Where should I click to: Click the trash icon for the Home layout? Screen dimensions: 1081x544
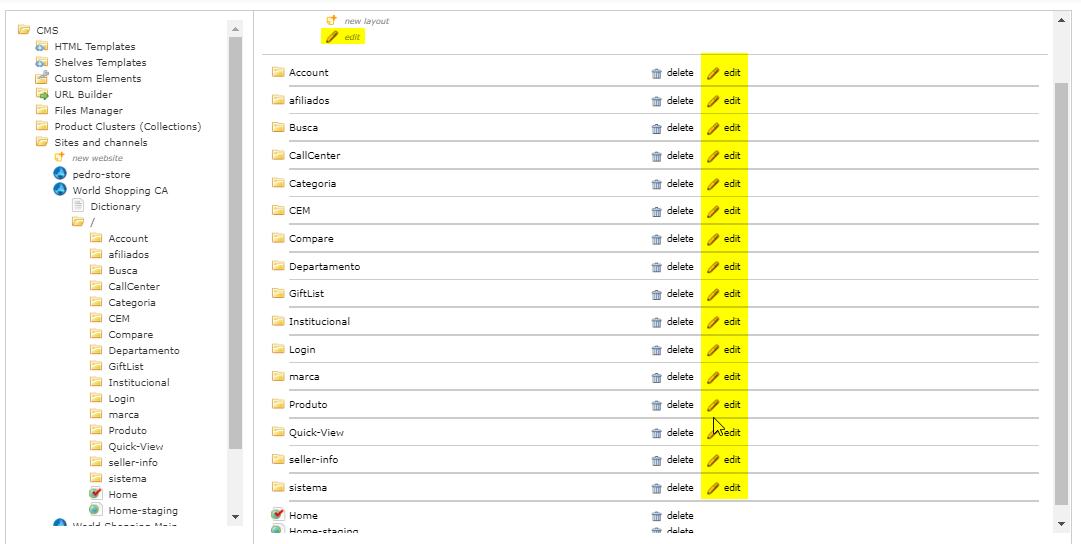[x=656, y=516]
